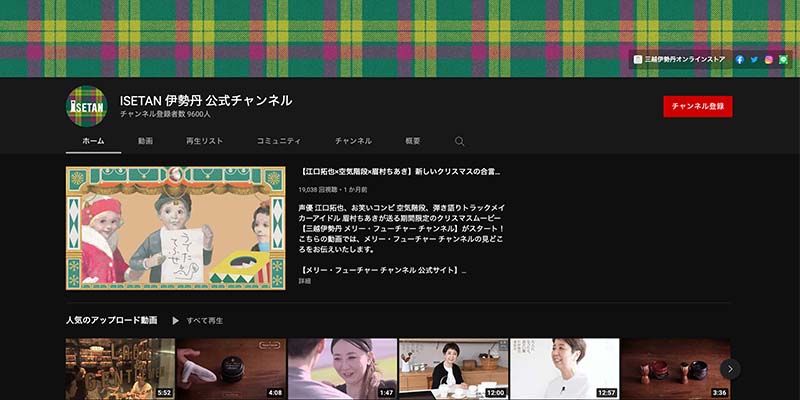
Task: Subscribe with the red チャンネル登録 button
Action: click(x=697, y=107)
